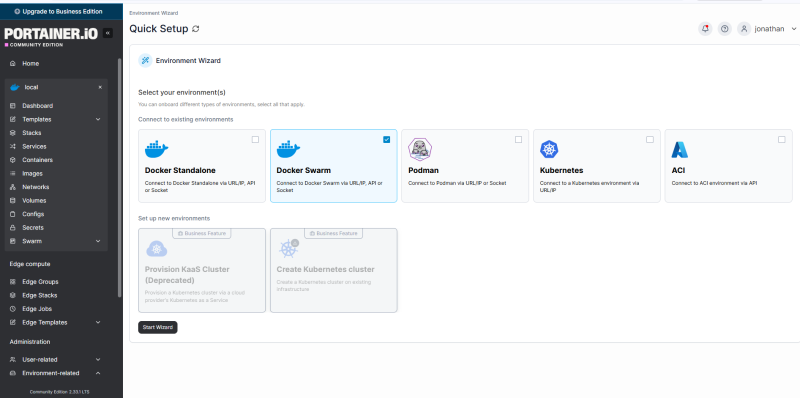Click the Provision KaaS Cluster card
Screen dimensions: 800x398
point(202,270)
